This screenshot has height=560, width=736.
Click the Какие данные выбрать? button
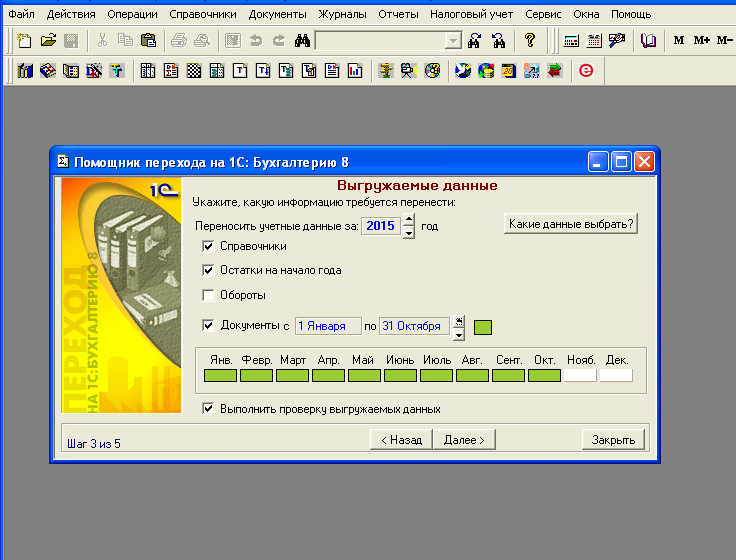coord(571,224)
